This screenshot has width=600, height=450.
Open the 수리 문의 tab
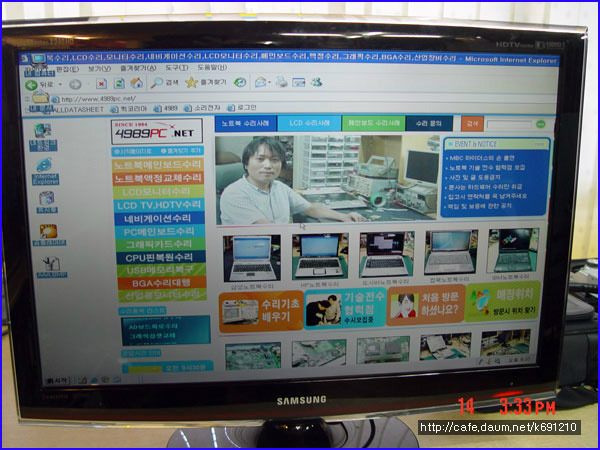429,123
